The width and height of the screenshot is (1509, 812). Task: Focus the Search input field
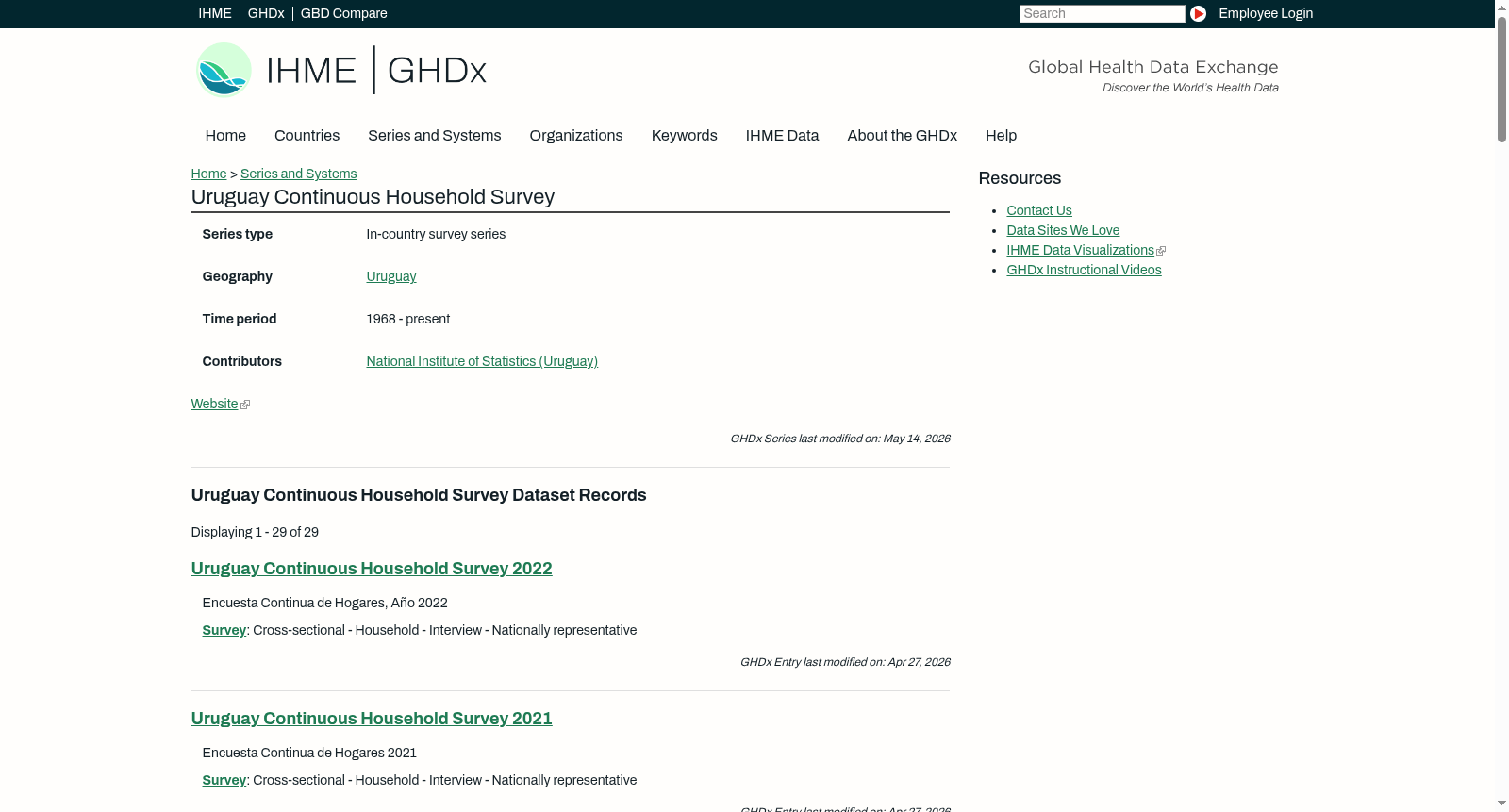click(x=1102, y=13)
